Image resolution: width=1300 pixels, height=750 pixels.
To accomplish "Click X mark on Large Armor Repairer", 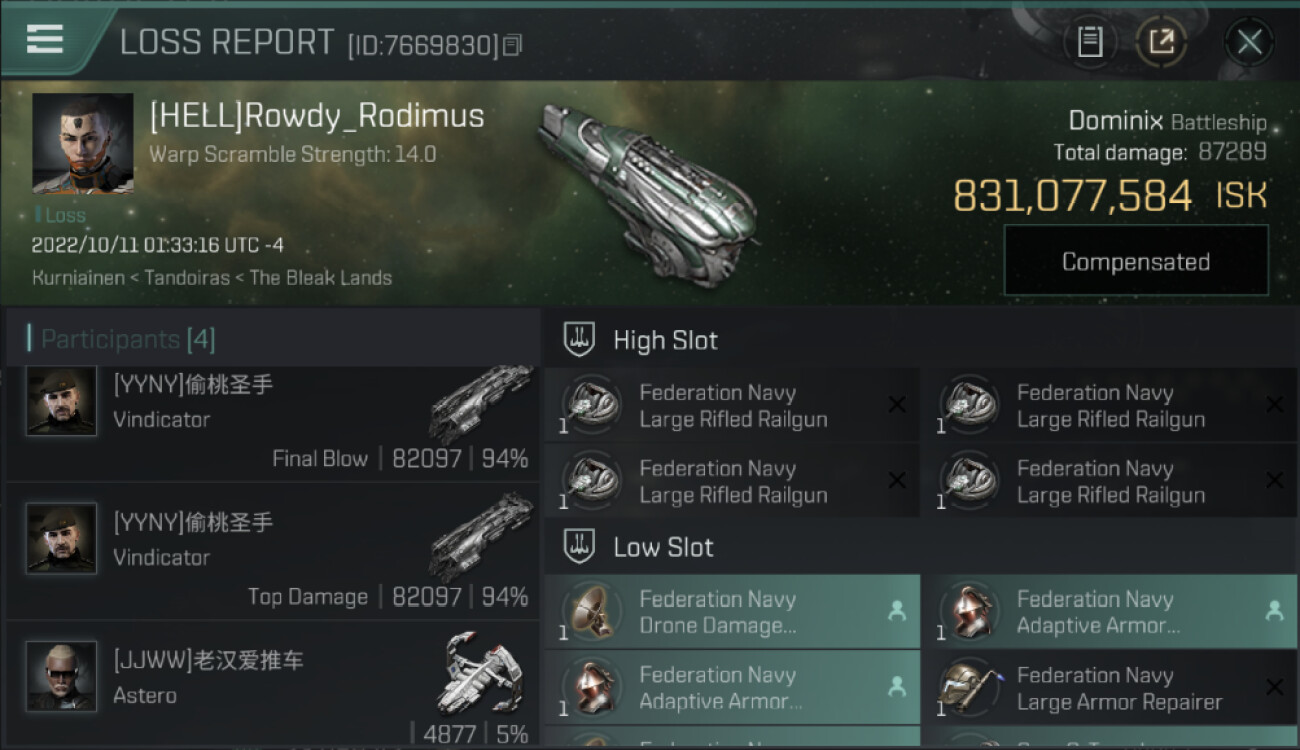I will coord(1274,687).
